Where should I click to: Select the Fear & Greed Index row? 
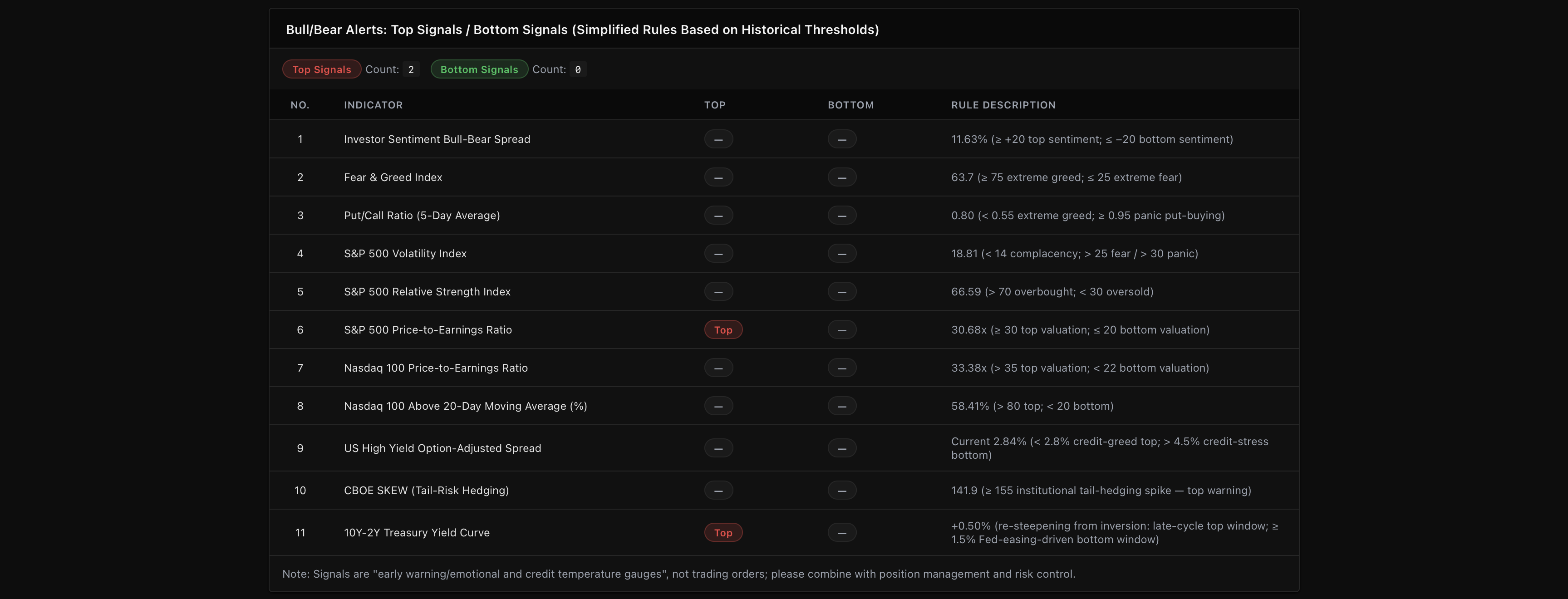pyautogui.click(x=784, y=177)
